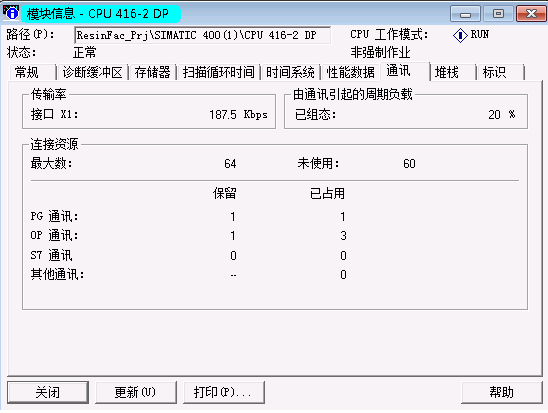The image size is (548, 413).
Task: Switch to the 诊断缓冲区 tab
Action: click(x=92, y=72)
